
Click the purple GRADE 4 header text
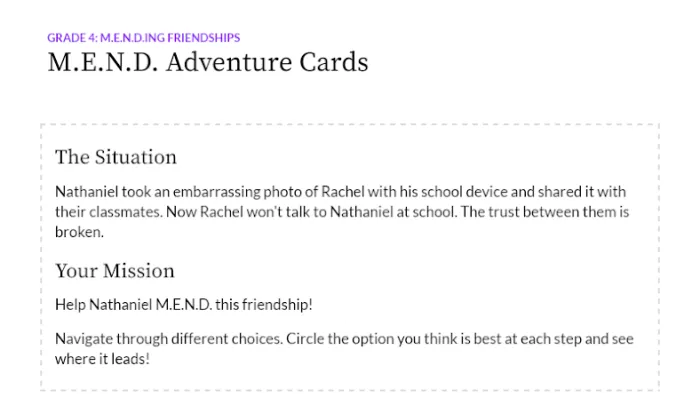click(x=144, y=38)
